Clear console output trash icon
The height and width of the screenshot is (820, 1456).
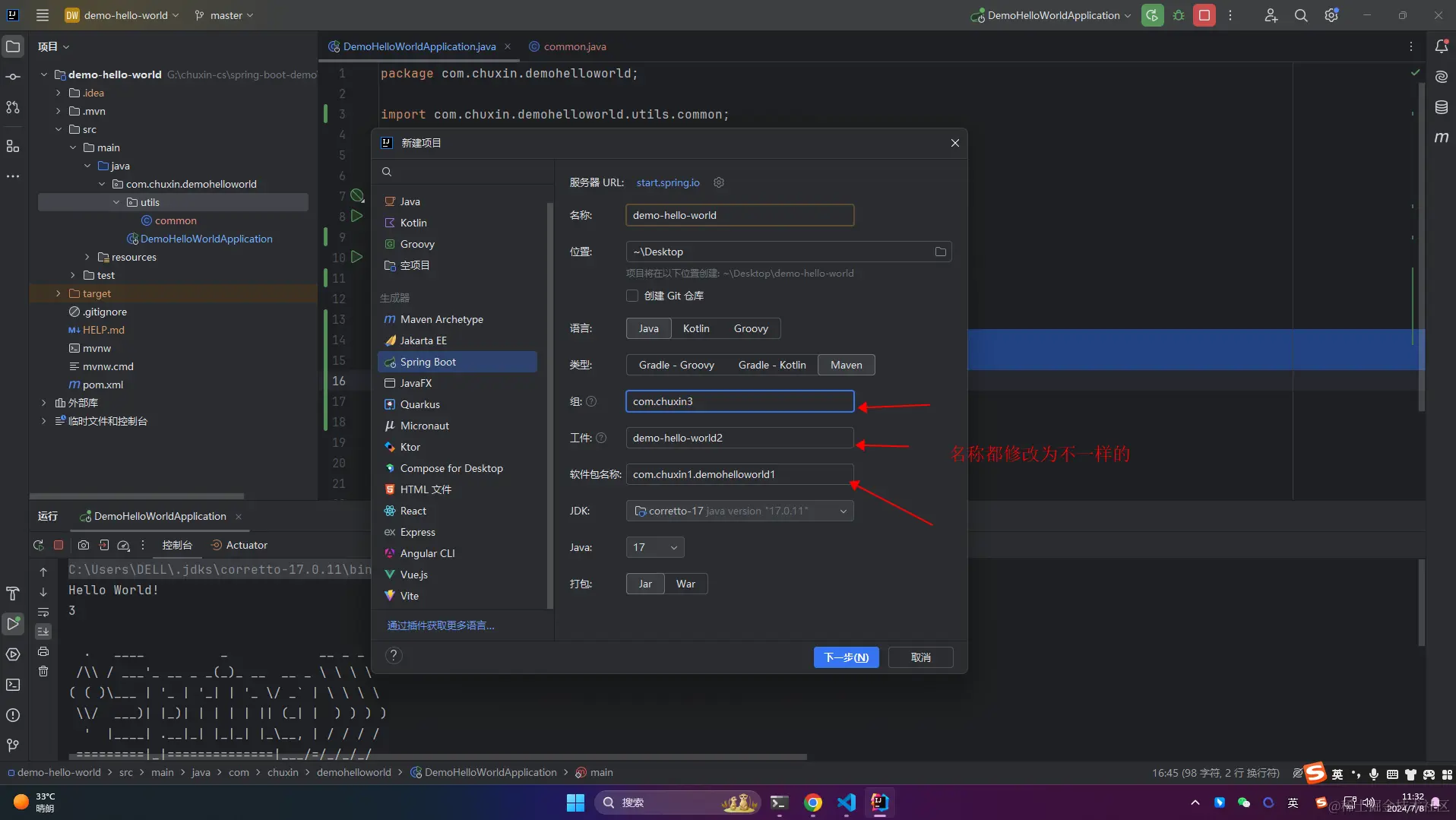(43, 671)
